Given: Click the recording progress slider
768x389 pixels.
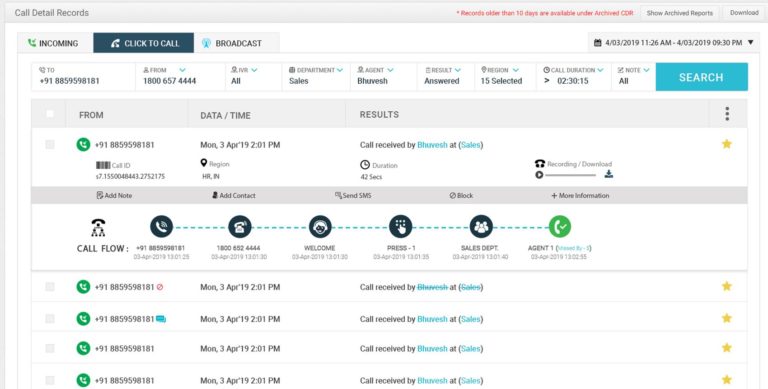Looking at the screenshot, I should pos(571,174).
